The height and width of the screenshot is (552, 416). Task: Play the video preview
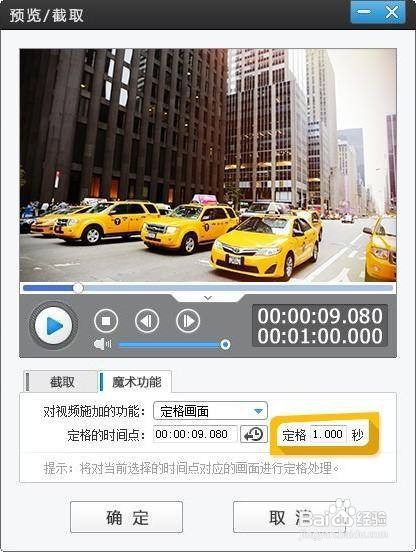53,326
